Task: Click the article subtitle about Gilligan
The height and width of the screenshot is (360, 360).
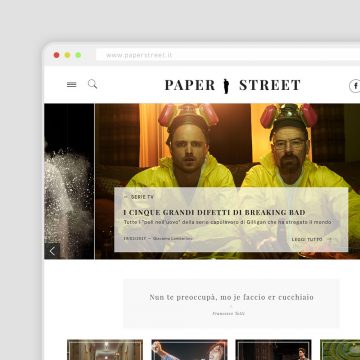Action: (227, 222)
